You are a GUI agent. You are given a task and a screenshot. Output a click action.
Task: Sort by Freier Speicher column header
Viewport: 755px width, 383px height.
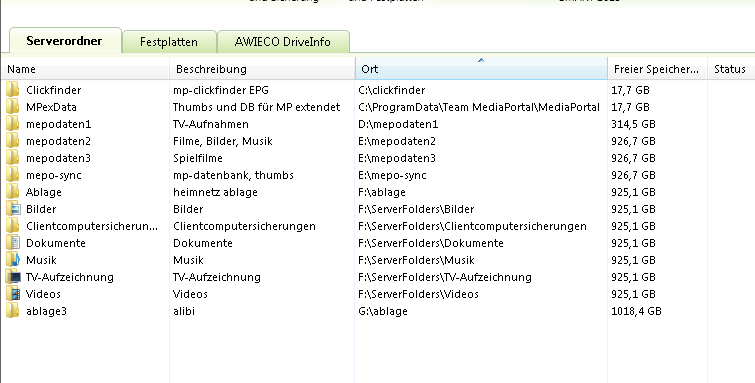[657, 69]
